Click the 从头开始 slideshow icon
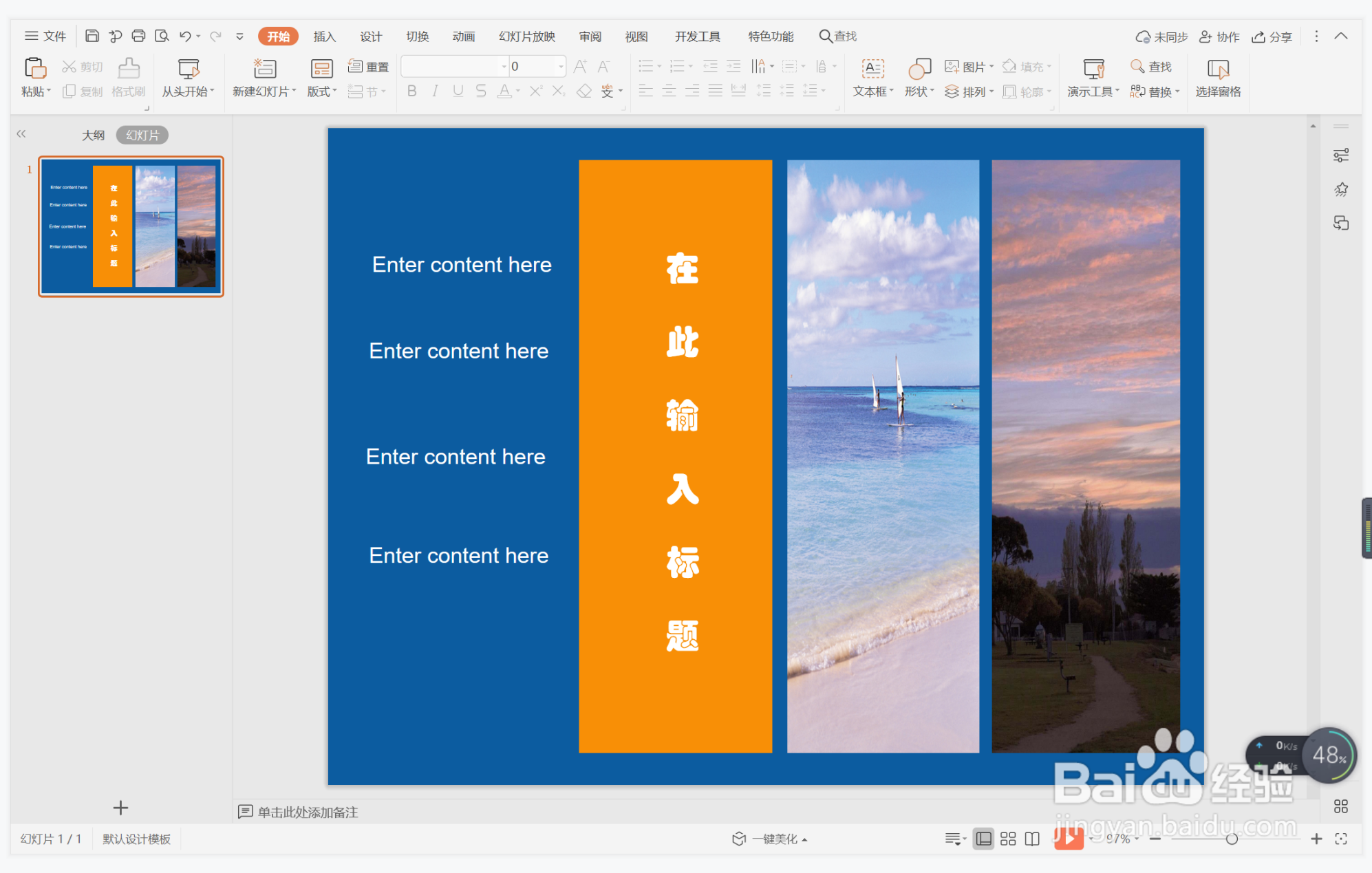The width and height of the screenshot is (1372, 873). 188,69
